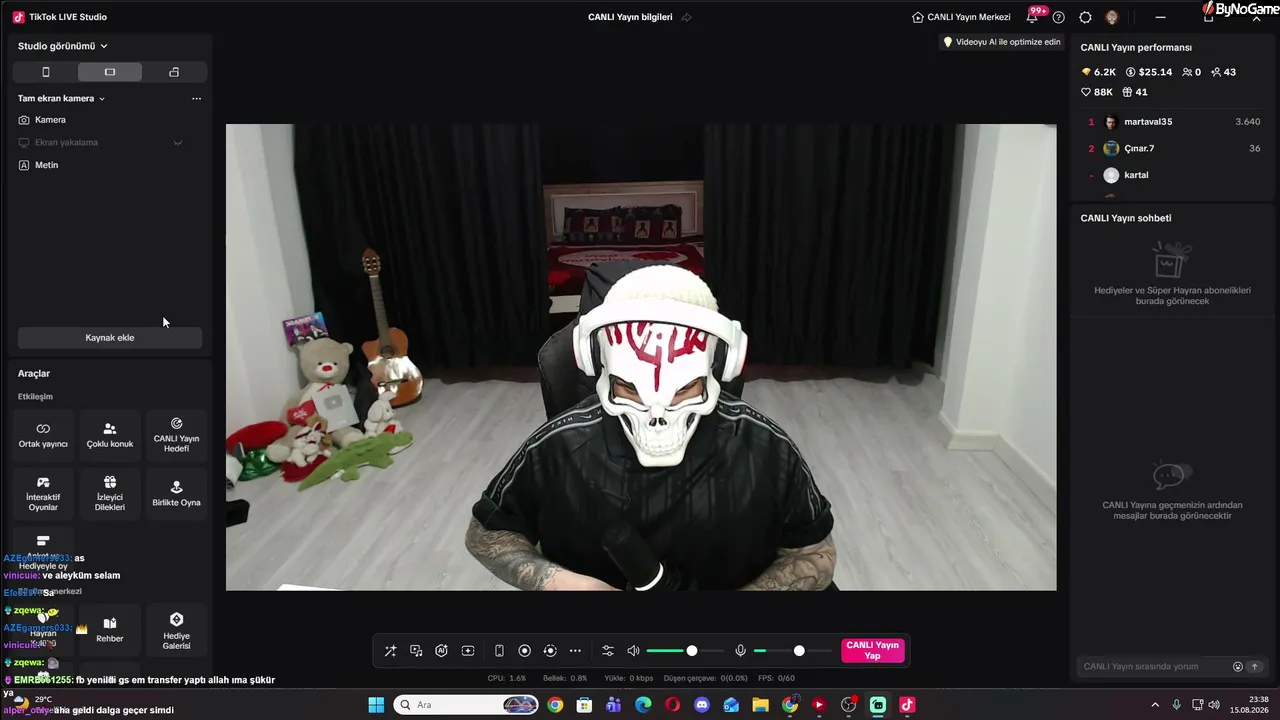Viewport: 1280px width, 720px height.
Task: Open the settings hexagon icon
Action: click(1085, 17)
